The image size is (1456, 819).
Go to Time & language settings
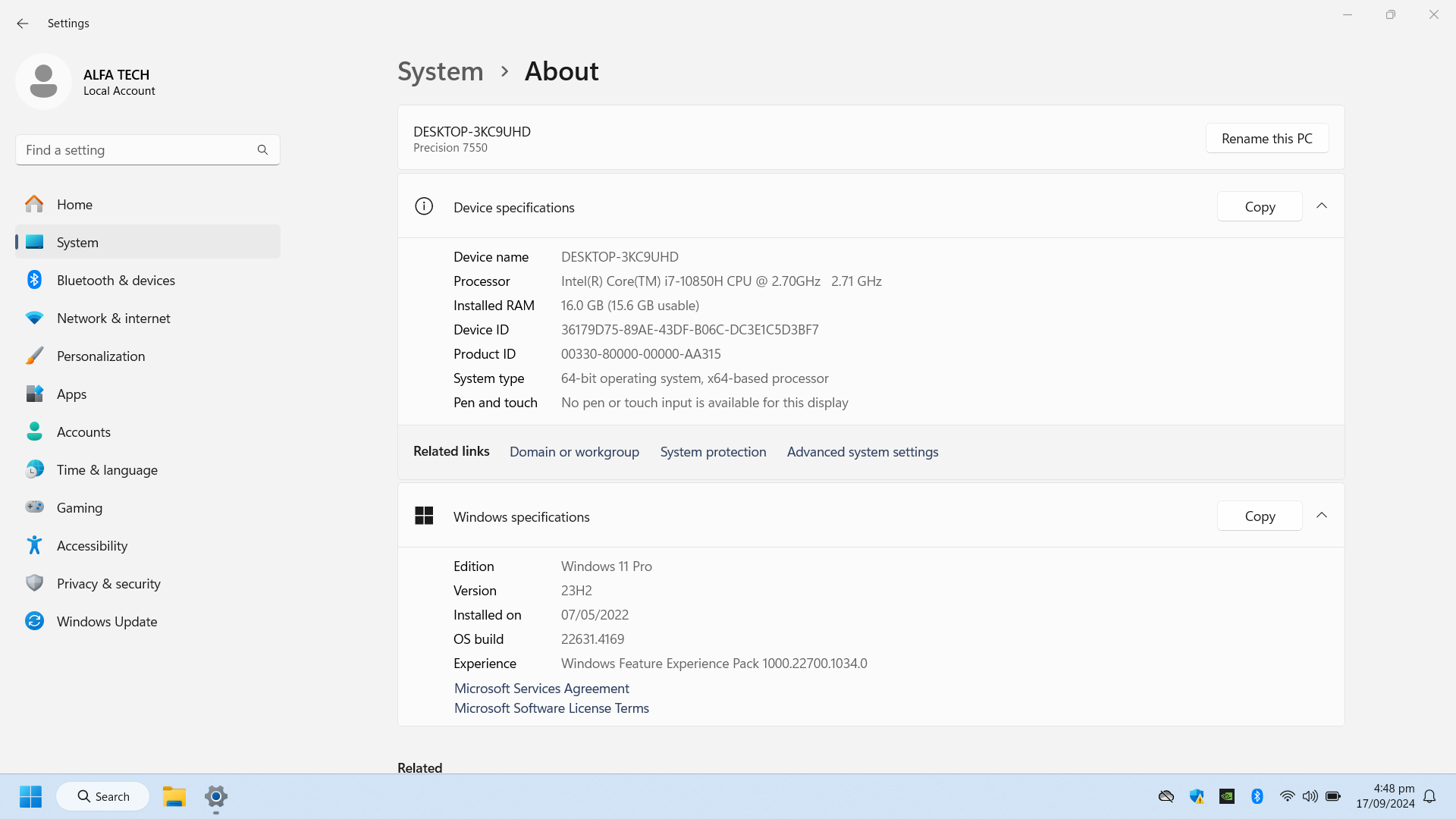(x=148, y=469)
